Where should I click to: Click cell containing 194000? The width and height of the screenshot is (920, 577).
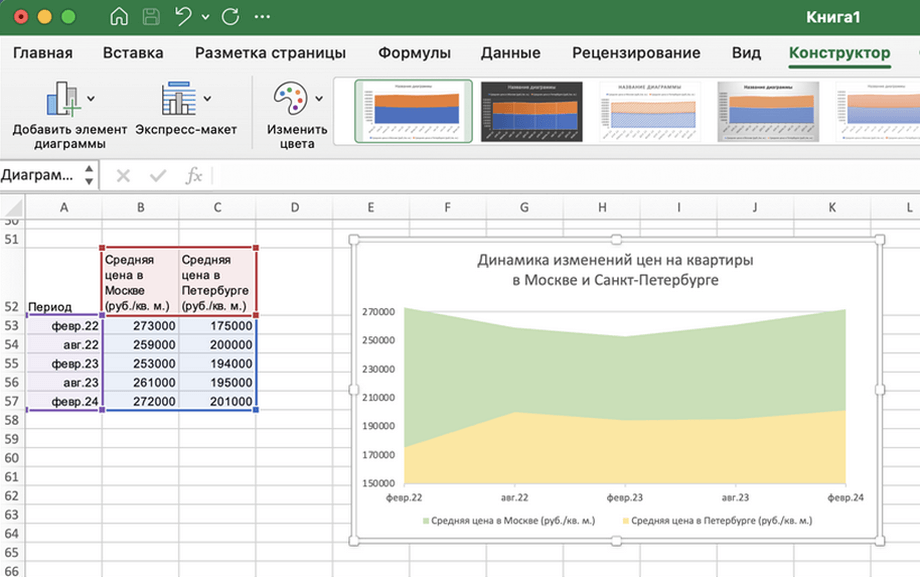point(217,363)
